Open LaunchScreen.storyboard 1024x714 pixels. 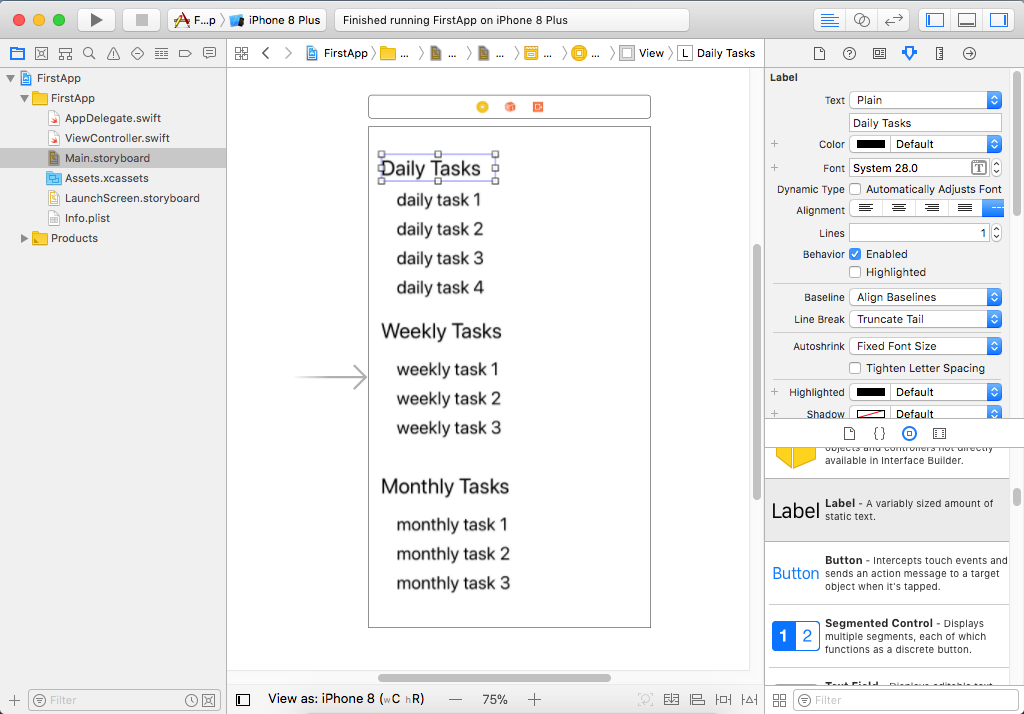(132, 199)
